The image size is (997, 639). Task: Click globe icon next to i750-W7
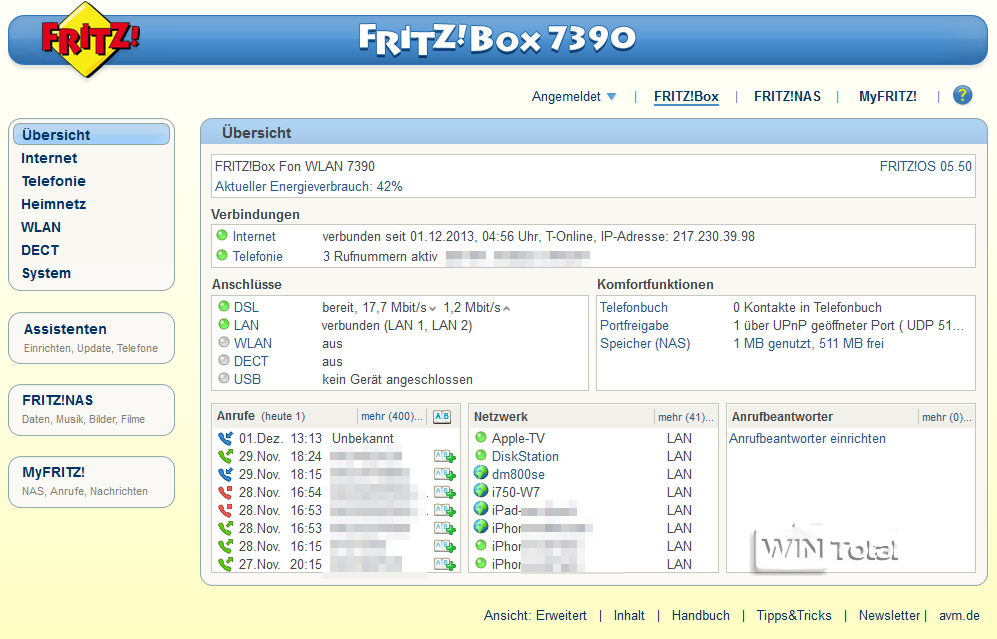coord(481,491)
